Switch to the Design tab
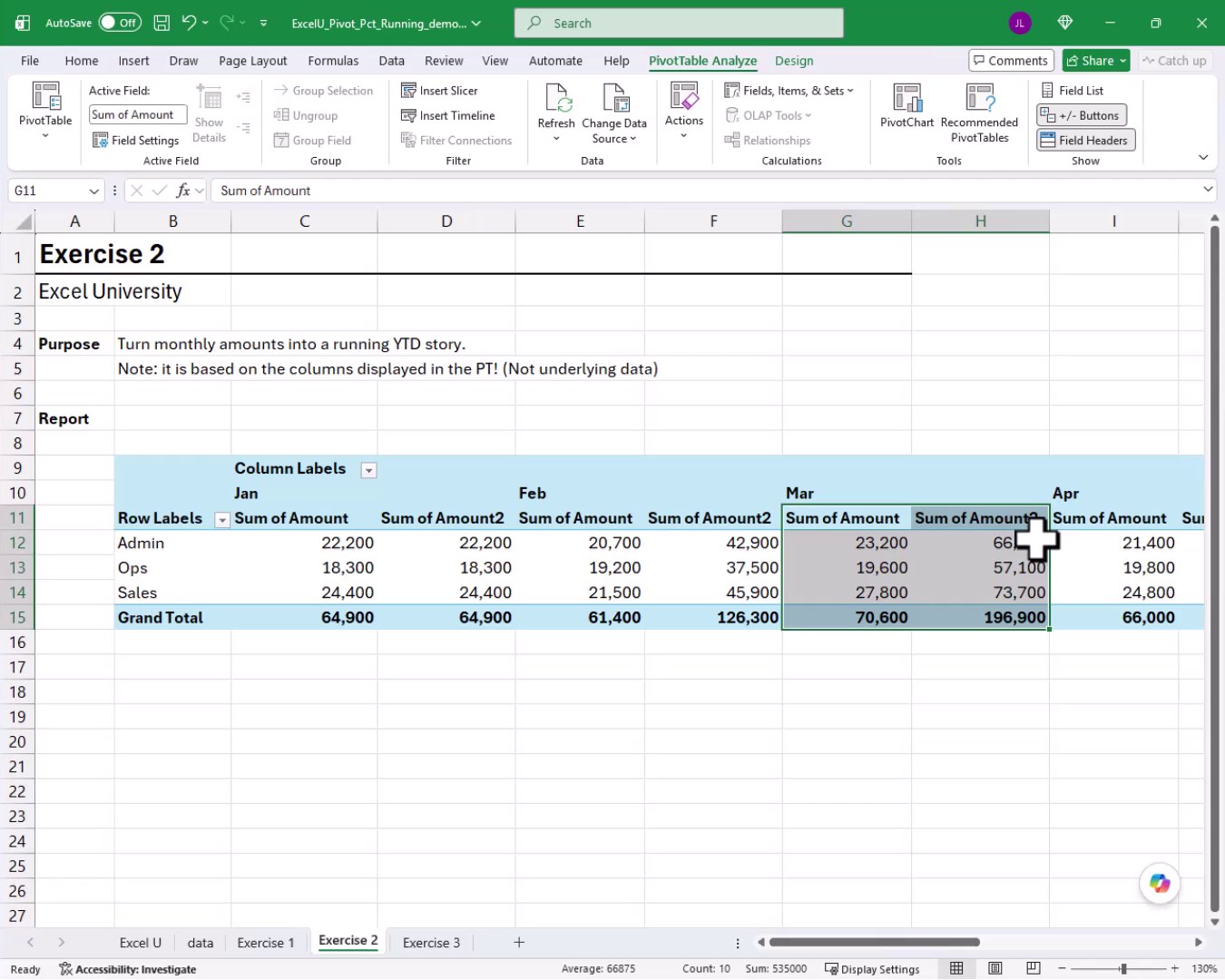Image resolution: width=1225 pixels, height=980 pixels. tap(794, 60)
